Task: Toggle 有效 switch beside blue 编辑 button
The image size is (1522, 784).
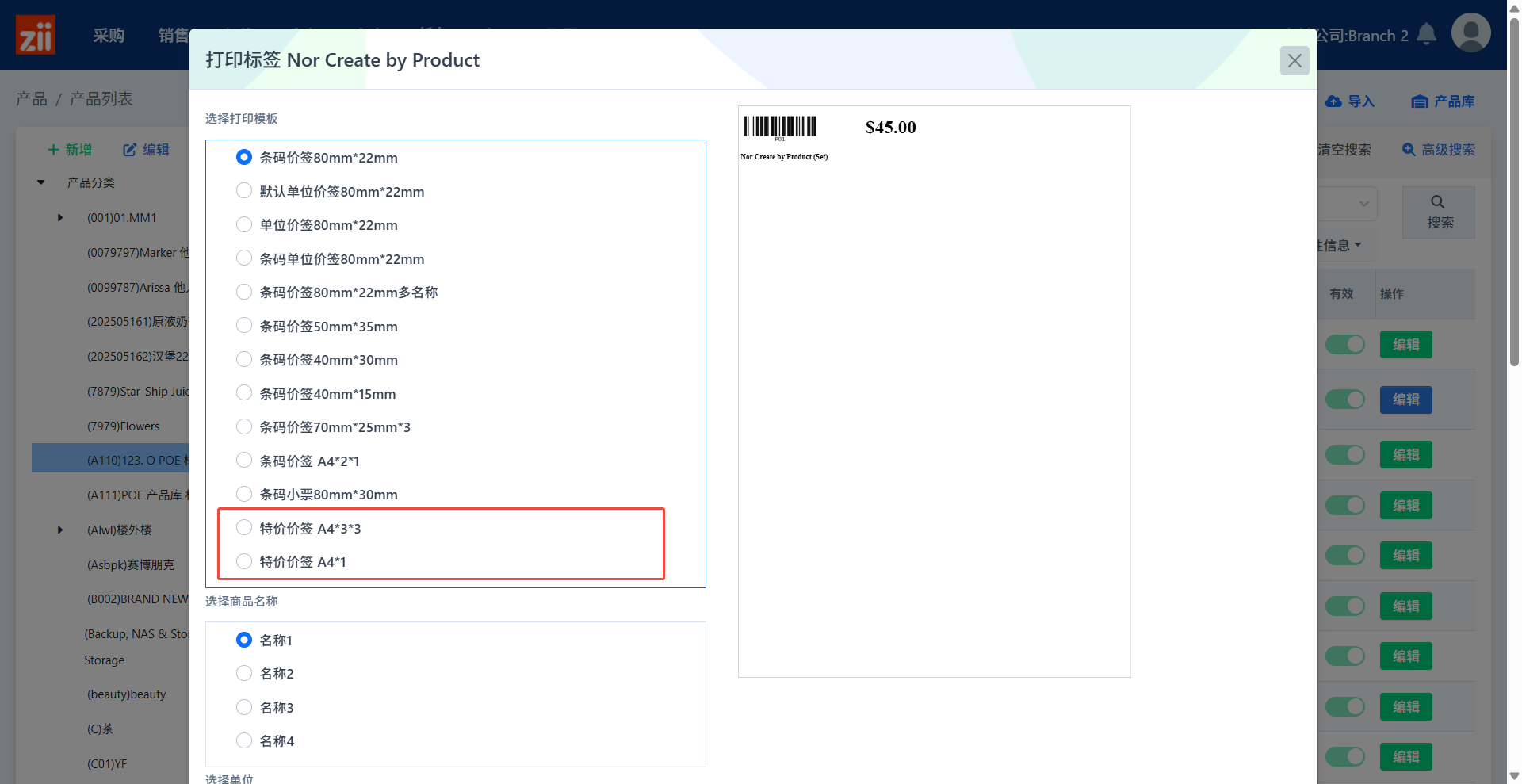Action: coord(1345,400)
